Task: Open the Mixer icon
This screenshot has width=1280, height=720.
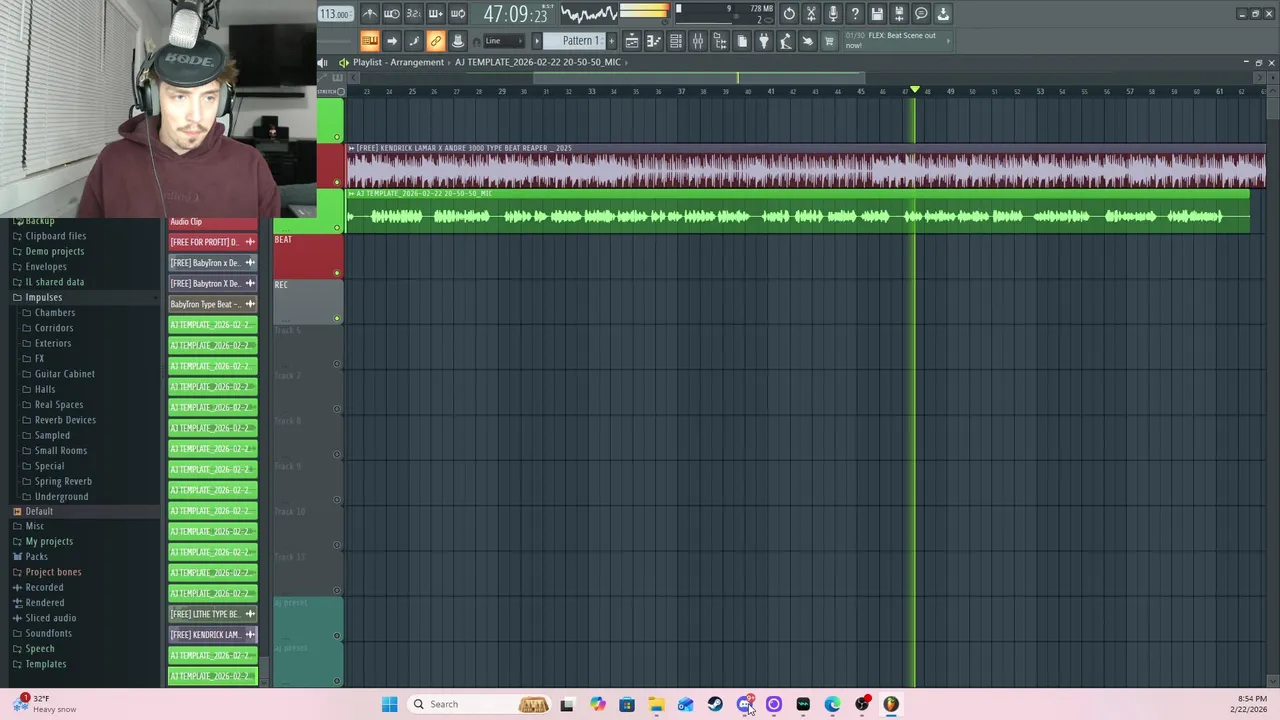Action: [x=698, y=41]
